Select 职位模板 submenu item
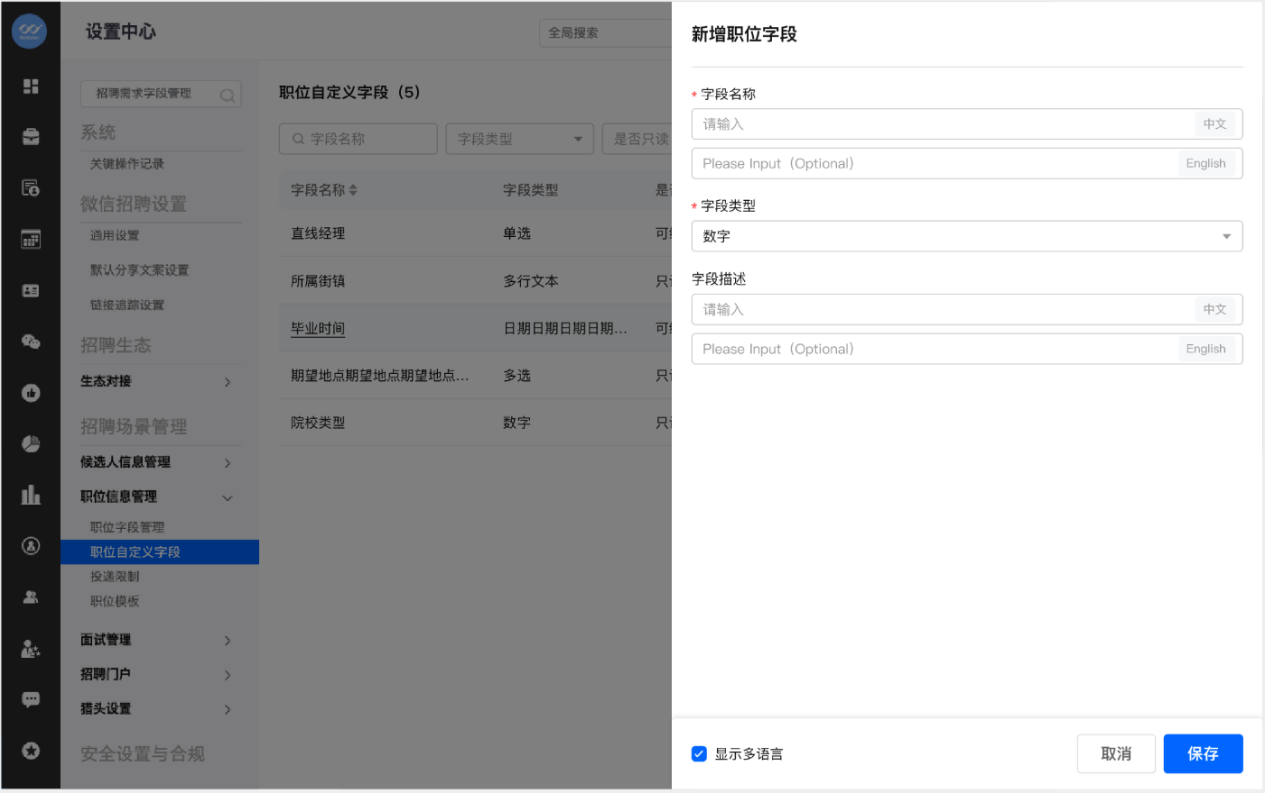Screen dimensions: 1265x793 (x=115, y=601)
